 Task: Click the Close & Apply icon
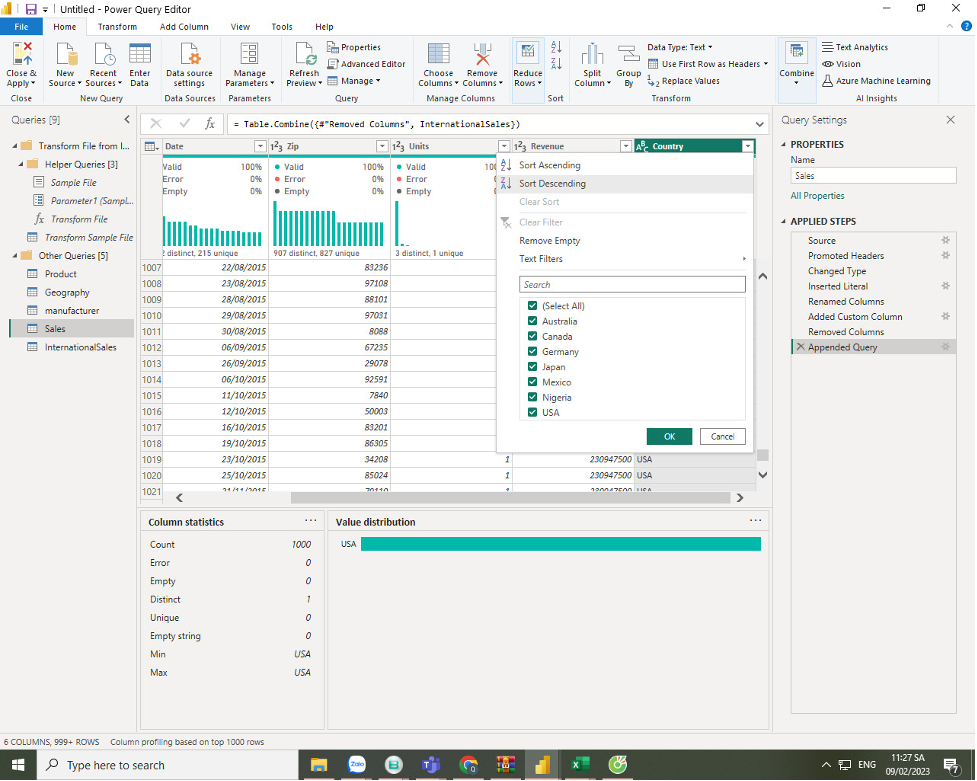(x=21, y=55)
